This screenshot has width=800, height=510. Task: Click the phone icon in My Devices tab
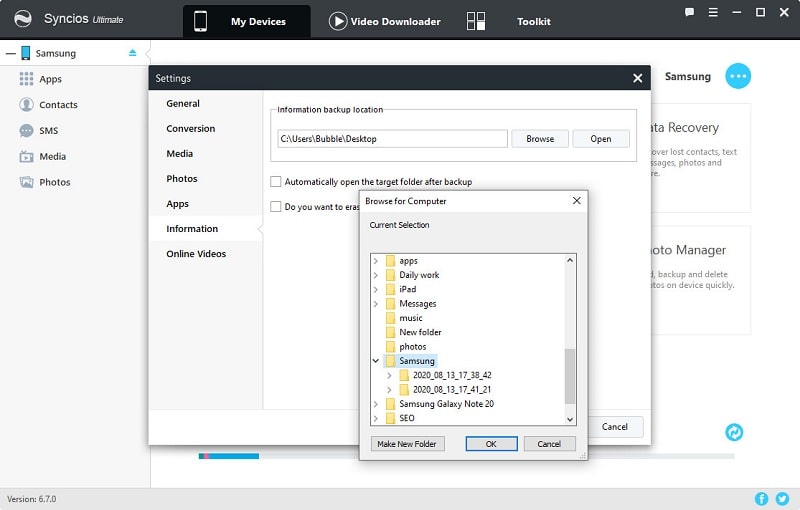[x=201, y=21]
